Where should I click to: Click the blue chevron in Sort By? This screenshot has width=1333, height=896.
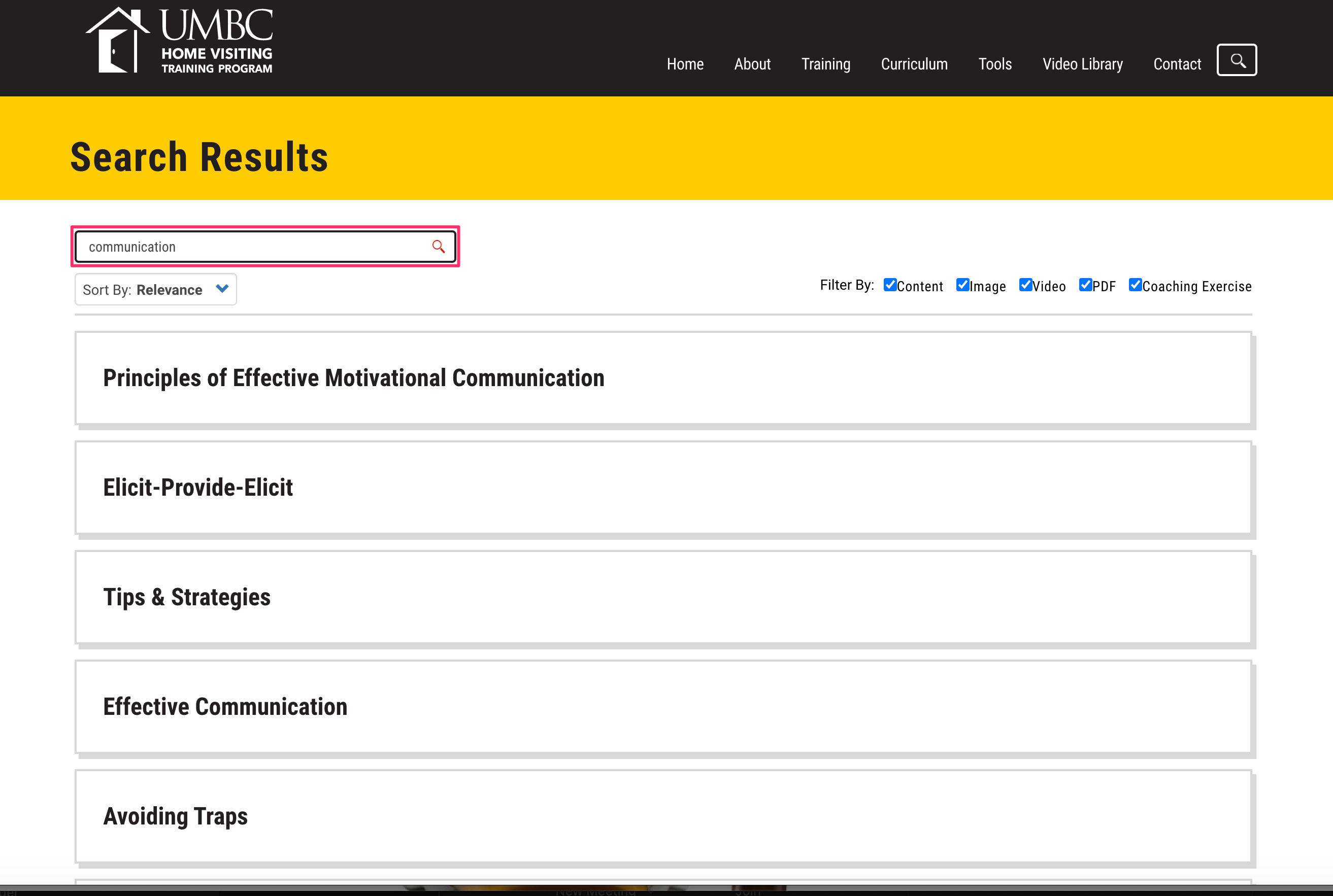point(222,289)
